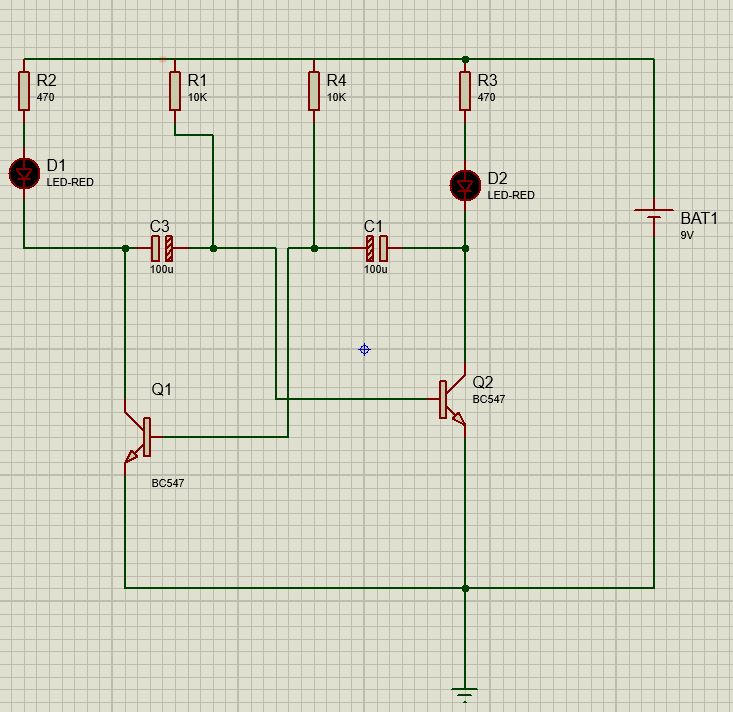Click LED-RED text beside D1
733x712 pixels.
coord(70,182)
